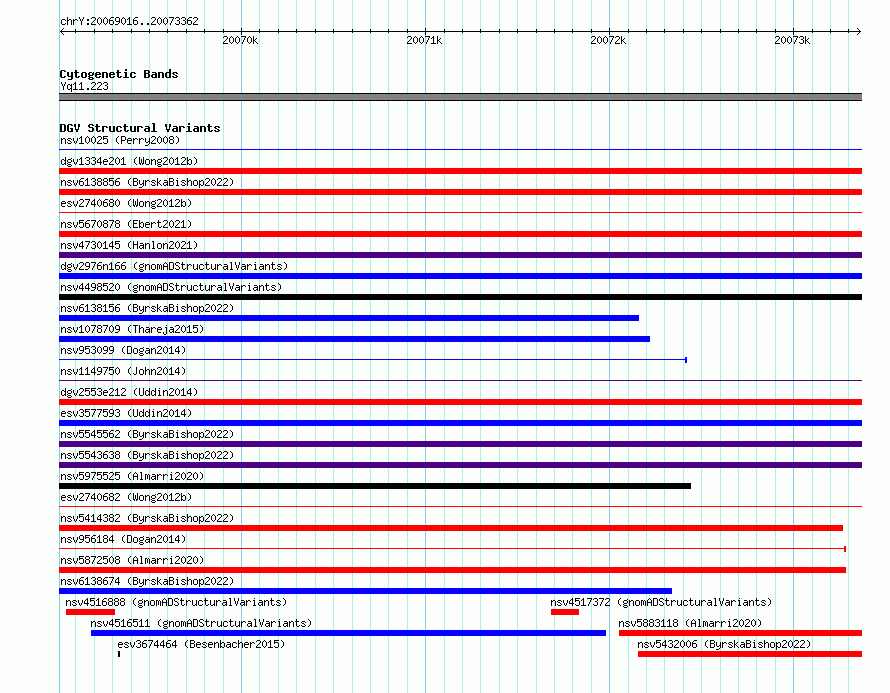
Task: Open dgv2976n166 (gnomADStructuralVariants) label
Action: 174,266
